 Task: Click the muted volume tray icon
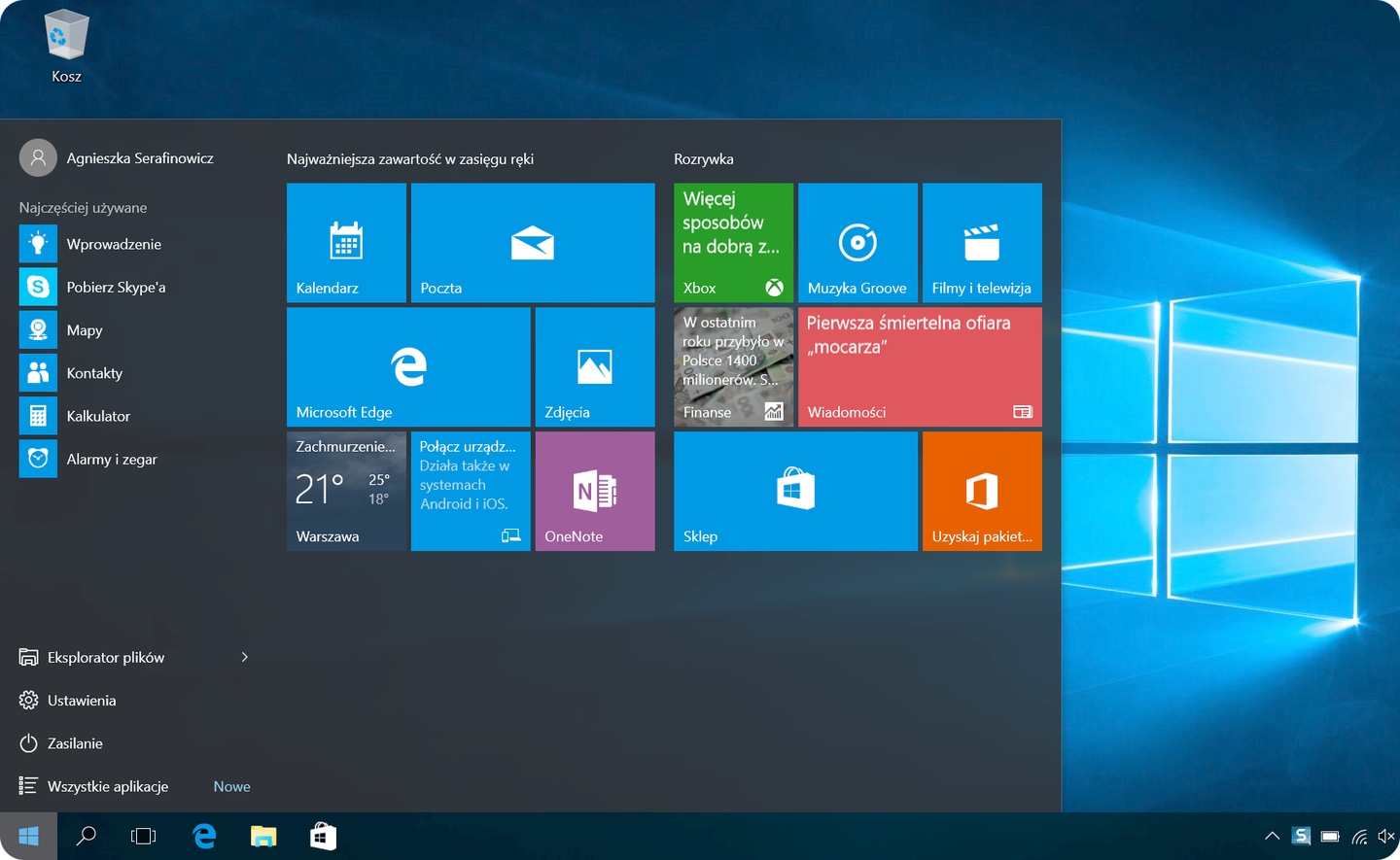(x=1386, y=836)
